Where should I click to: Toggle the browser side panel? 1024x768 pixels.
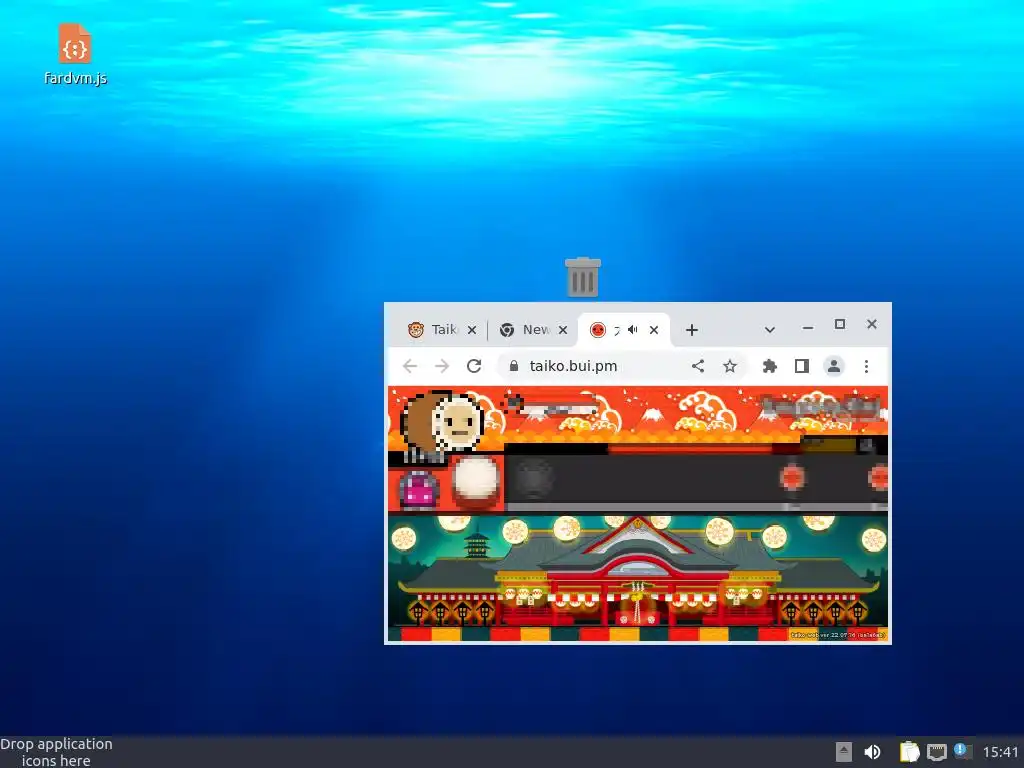pos(802,366)
